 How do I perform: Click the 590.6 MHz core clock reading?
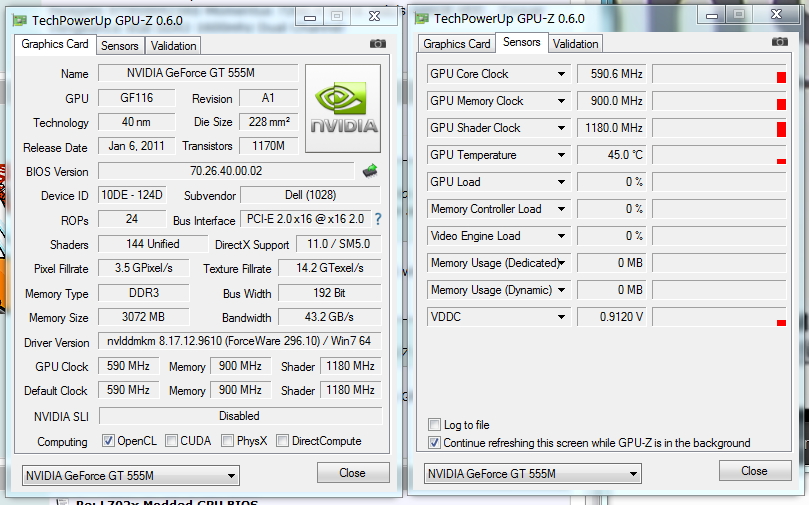[611, 74]
